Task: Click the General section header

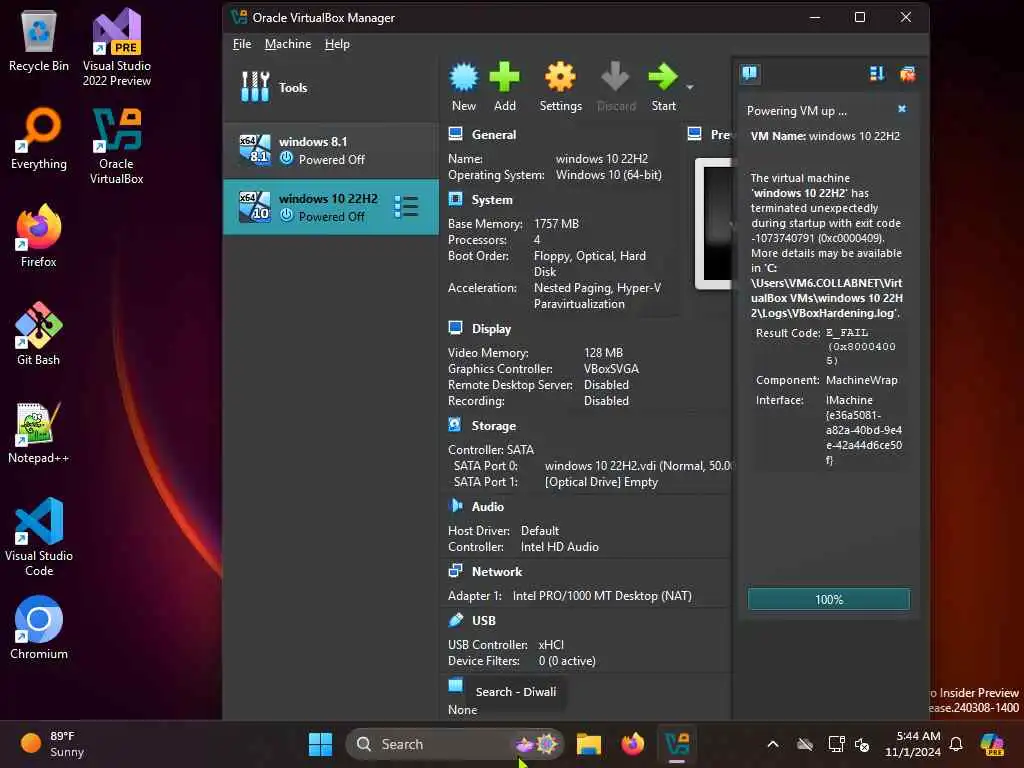Action: [x=494, y=135]
